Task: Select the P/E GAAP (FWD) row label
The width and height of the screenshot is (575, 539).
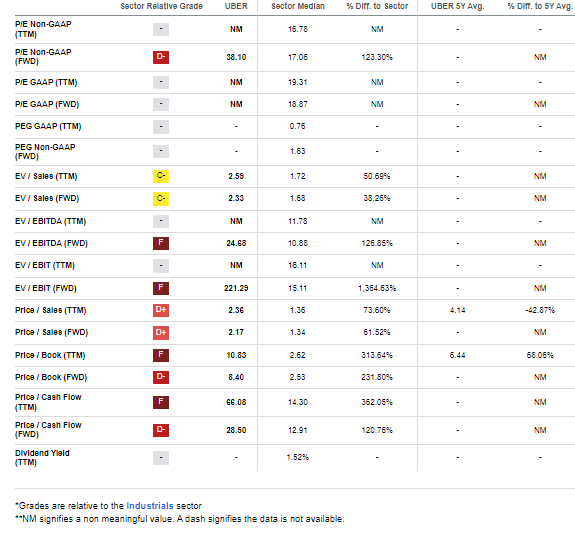Action: (x=47, y=104)
